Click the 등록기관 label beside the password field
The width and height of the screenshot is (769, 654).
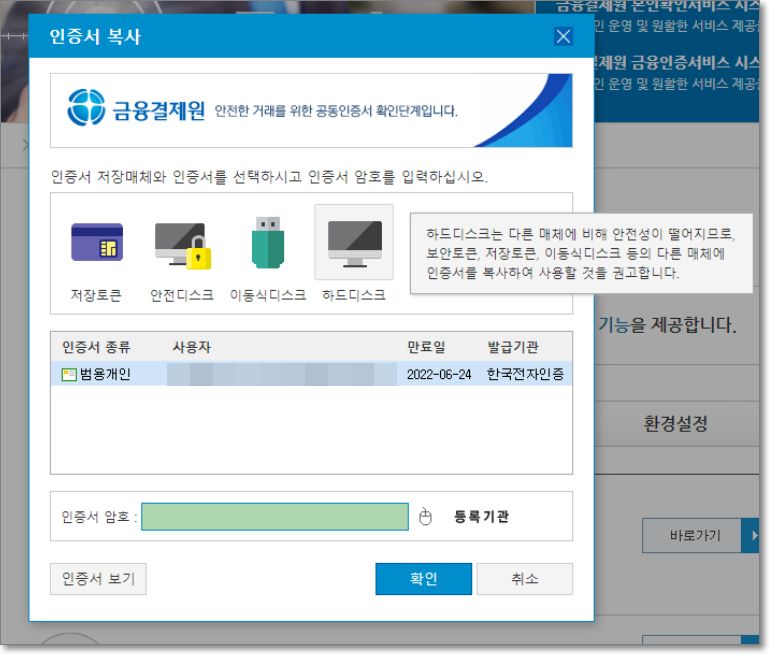coord(481,516)
